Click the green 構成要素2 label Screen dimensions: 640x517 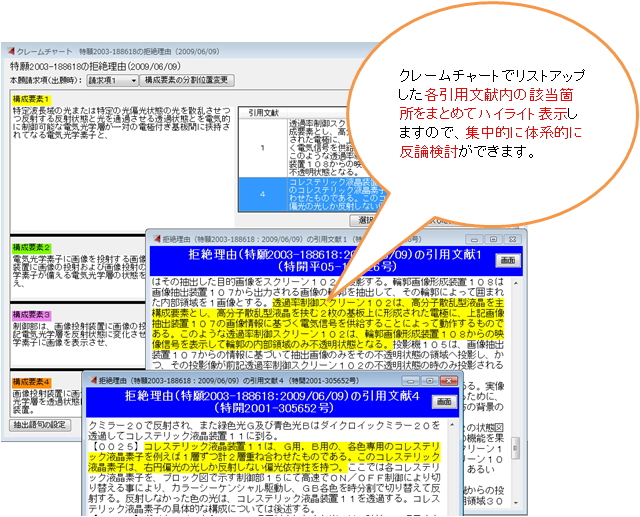pos(32,247)
